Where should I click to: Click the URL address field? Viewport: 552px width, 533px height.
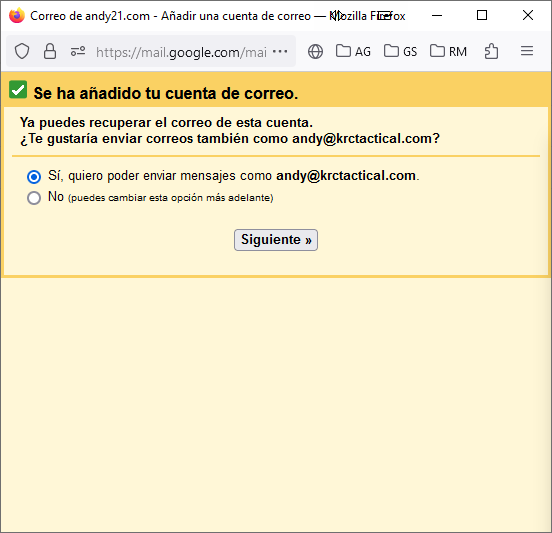181,52
